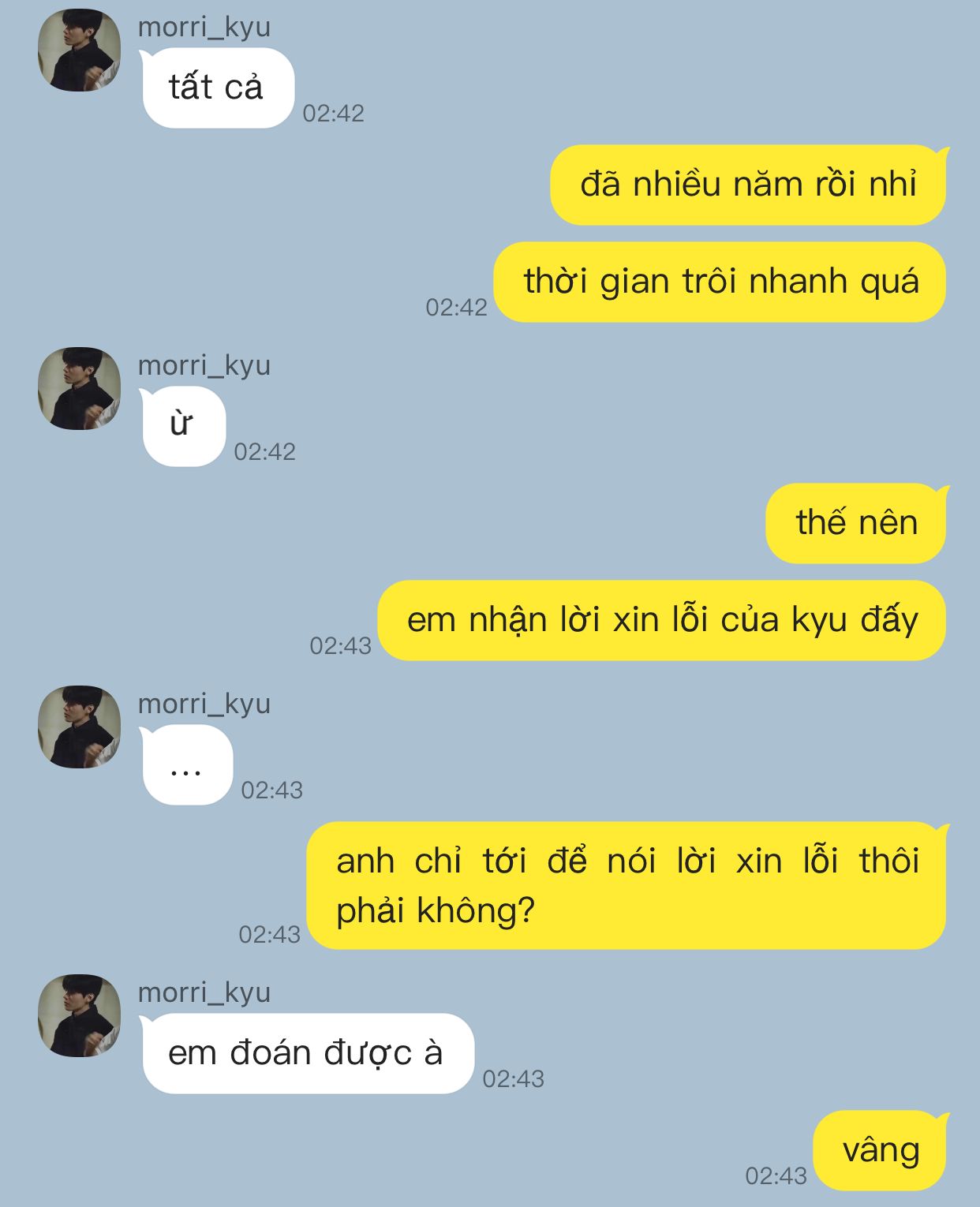Select "thời gian trôi nhanh quá" message
Image resolution: width=980 pixels, height=1207 pixels.
[x=720, y=282]
